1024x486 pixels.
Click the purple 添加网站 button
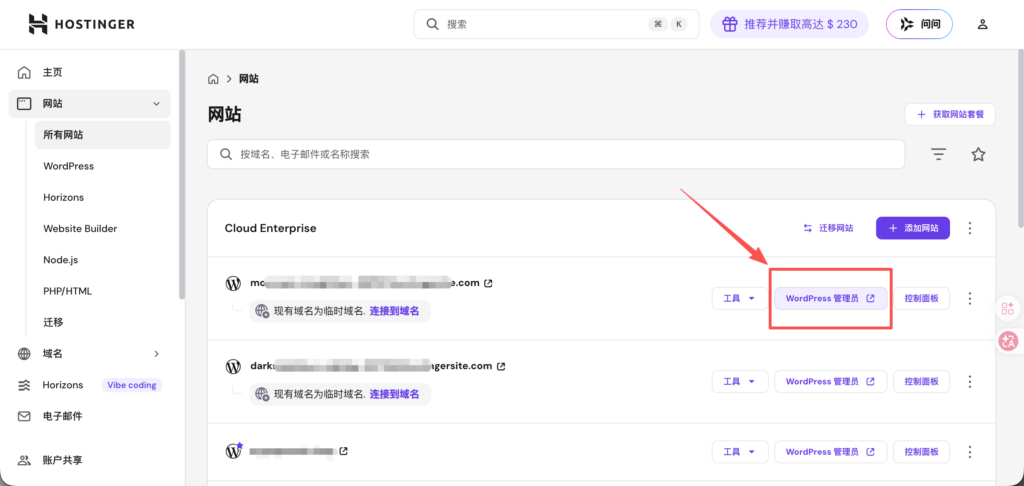point(912,228)
